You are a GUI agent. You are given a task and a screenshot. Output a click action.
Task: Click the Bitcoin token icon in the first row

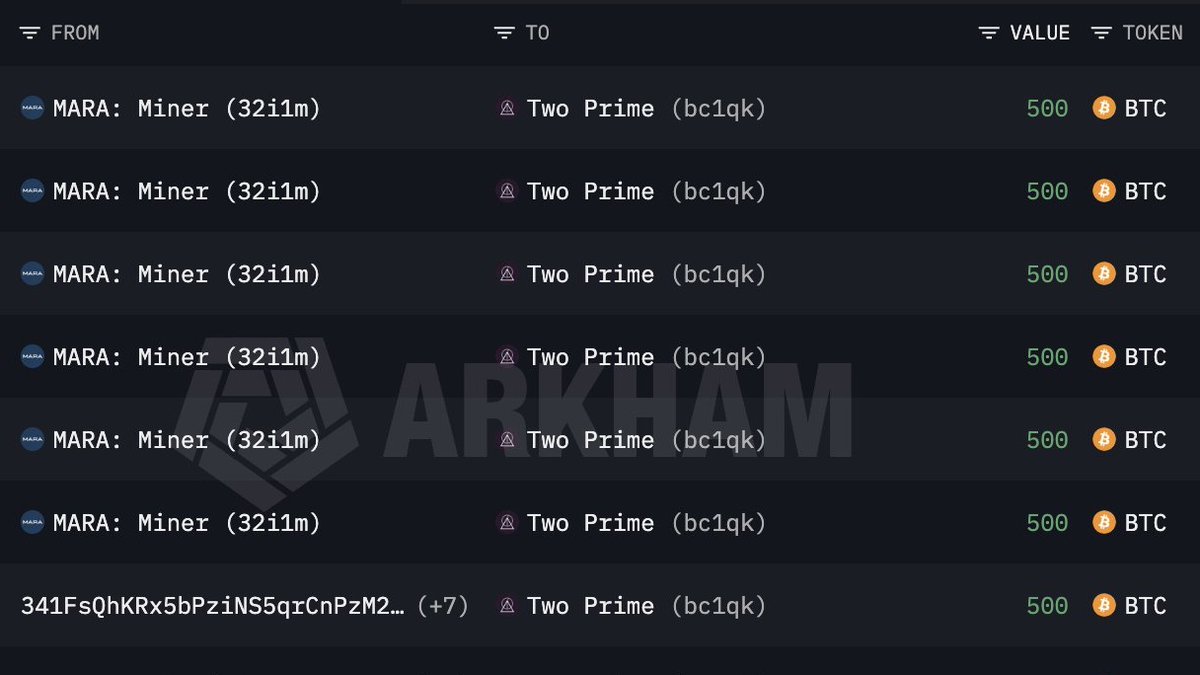coord(1104,108)
